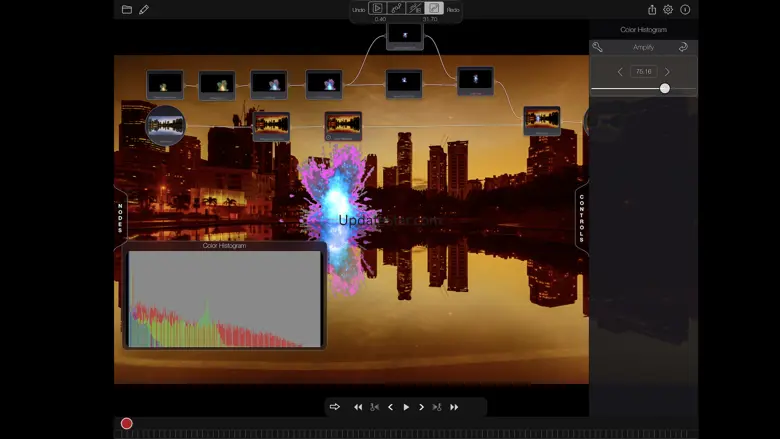Click the Color Histogram panel title
Viewport: 780px width, 439px height.
[x=224, y=246]
